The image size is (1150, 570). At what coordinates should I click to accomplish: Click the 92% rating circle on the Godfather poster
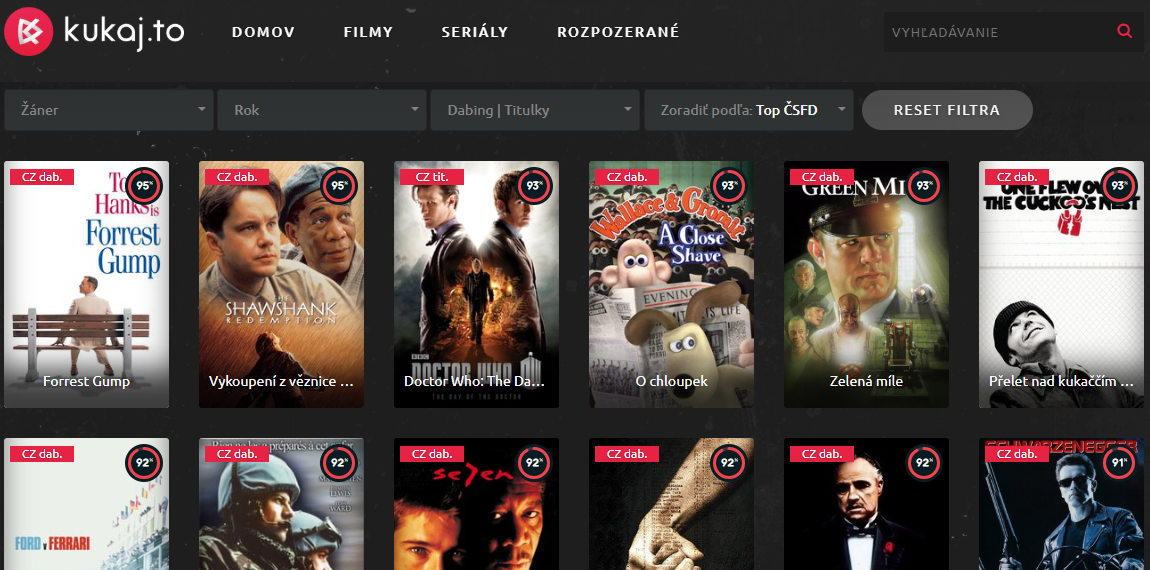[924, 463]
